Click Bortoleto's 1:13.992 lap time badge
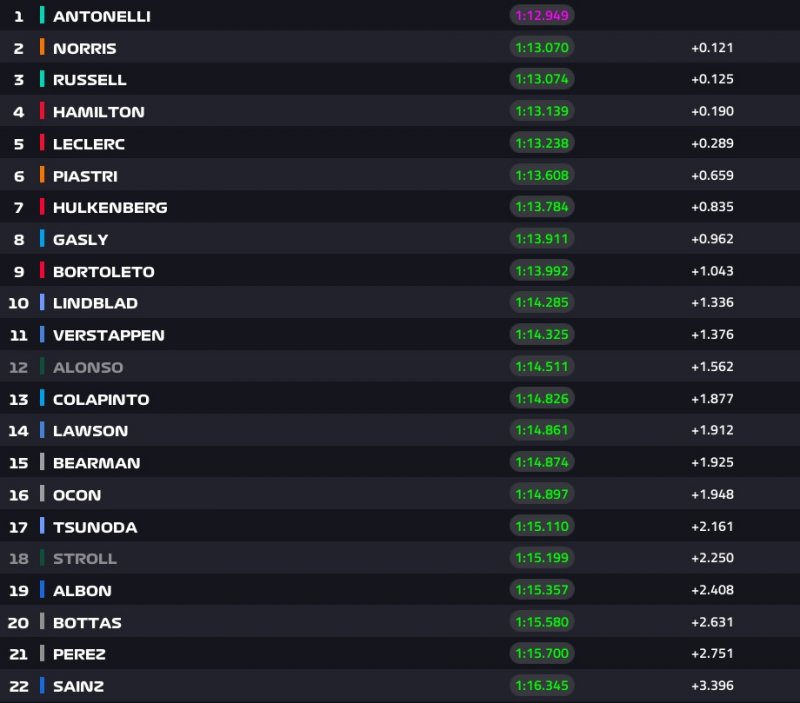Image resolution: width=800 pixels, height=703 pixels. pos(542,271)
